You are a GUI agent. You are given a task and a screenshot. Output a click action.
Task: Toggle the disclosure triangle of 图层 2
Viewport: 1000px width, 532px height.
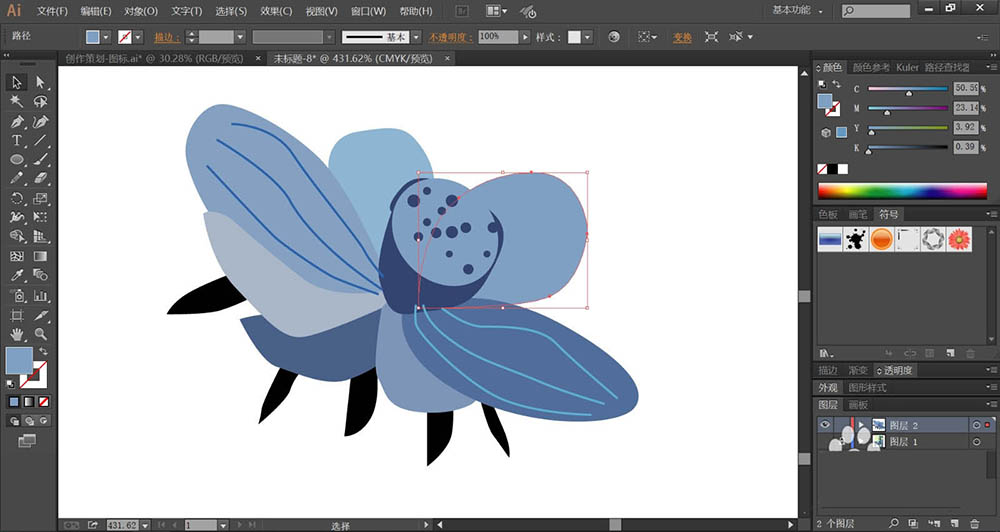862,425
